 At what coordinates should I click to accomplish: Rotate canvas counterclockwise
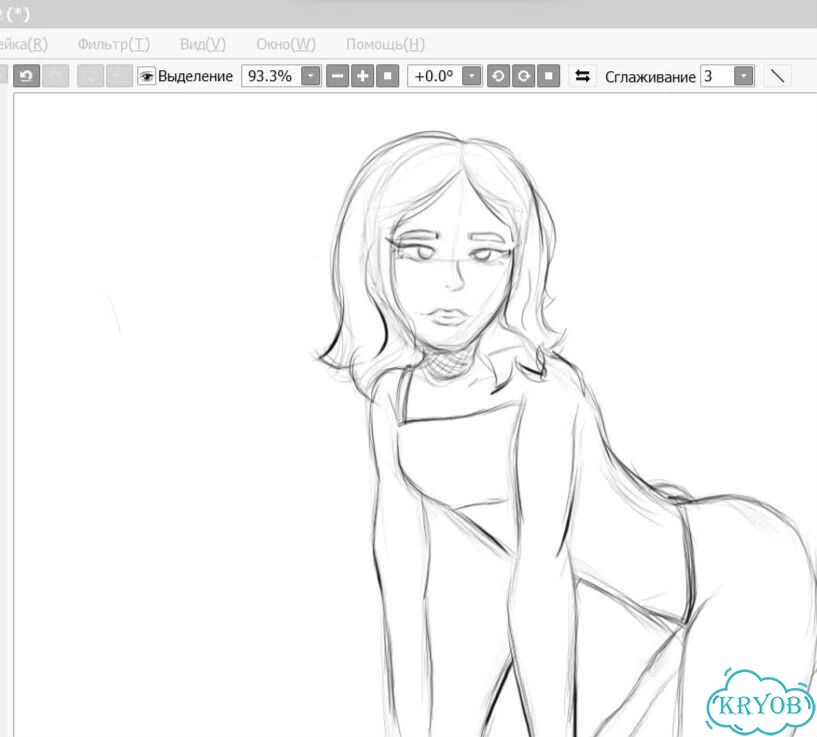point(498,76)
